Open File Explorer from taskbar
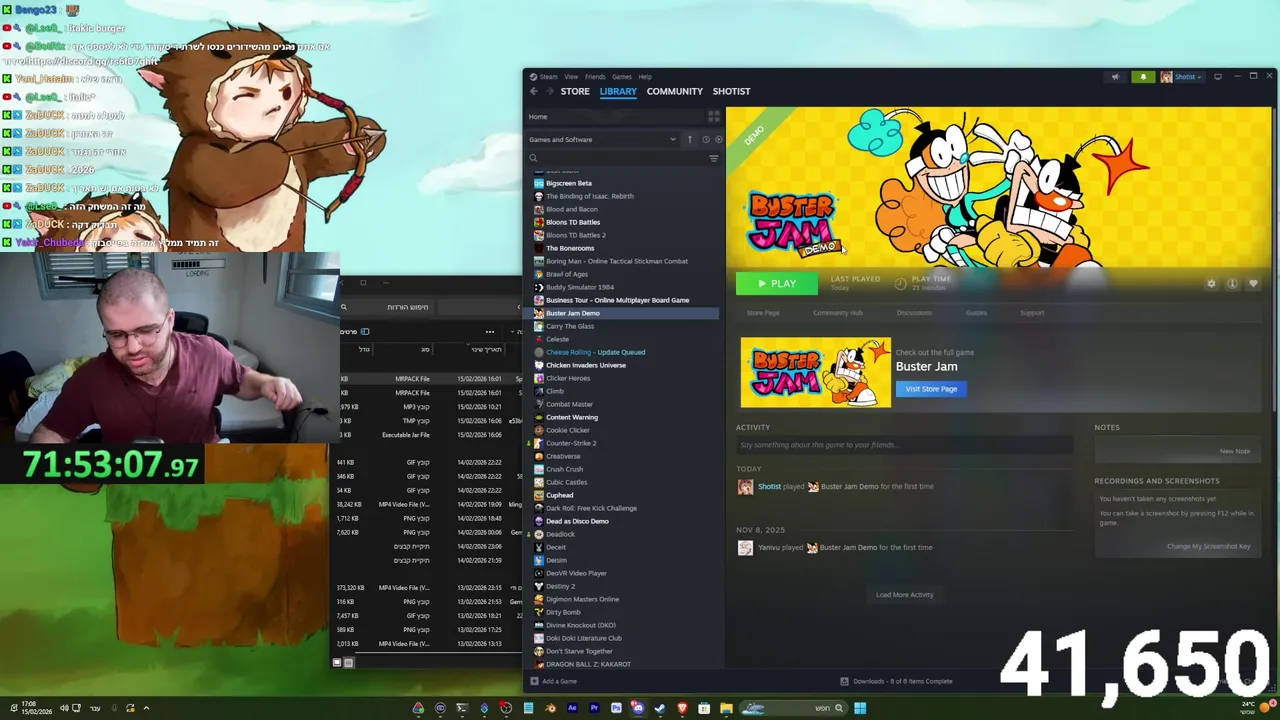1280x720 pixels. (x=726, y=708)
